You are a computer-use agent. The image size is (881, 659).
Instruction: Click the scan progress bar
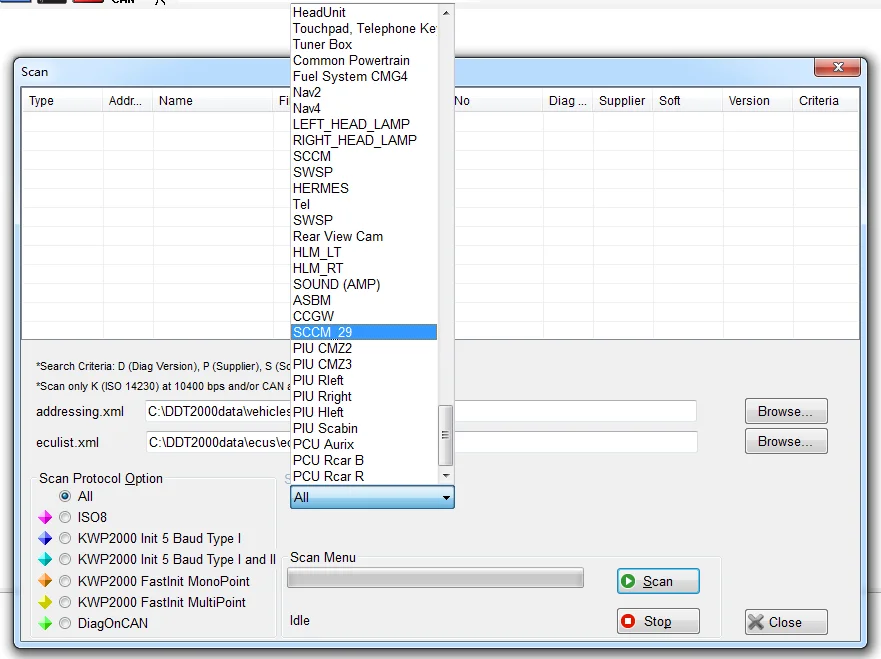(x=435, y=578)
